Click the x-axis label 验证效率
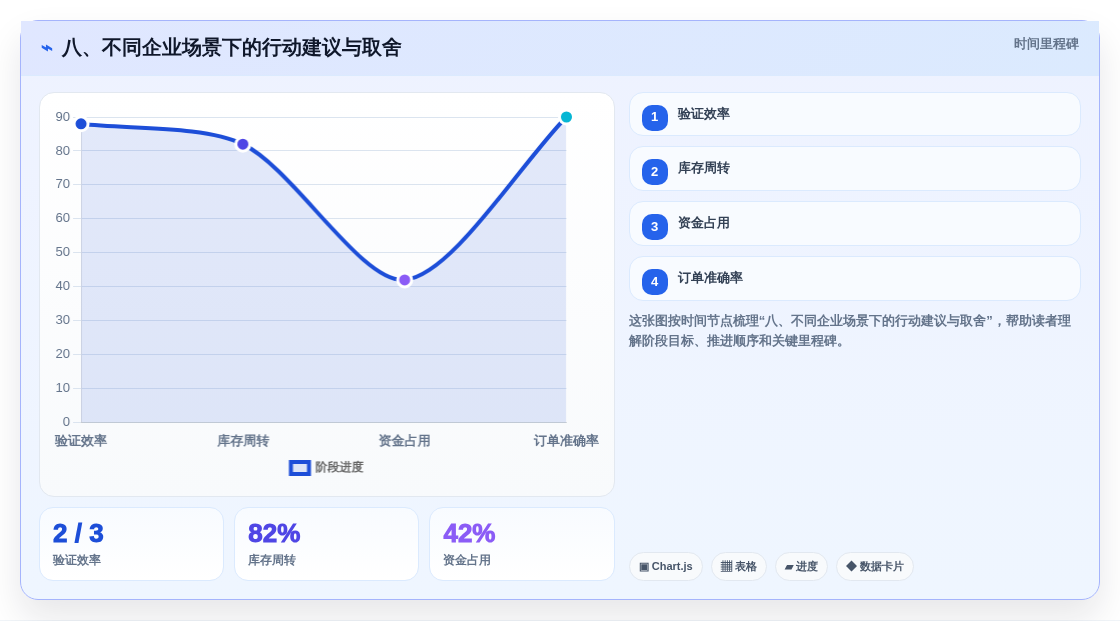 pos(81,441)
